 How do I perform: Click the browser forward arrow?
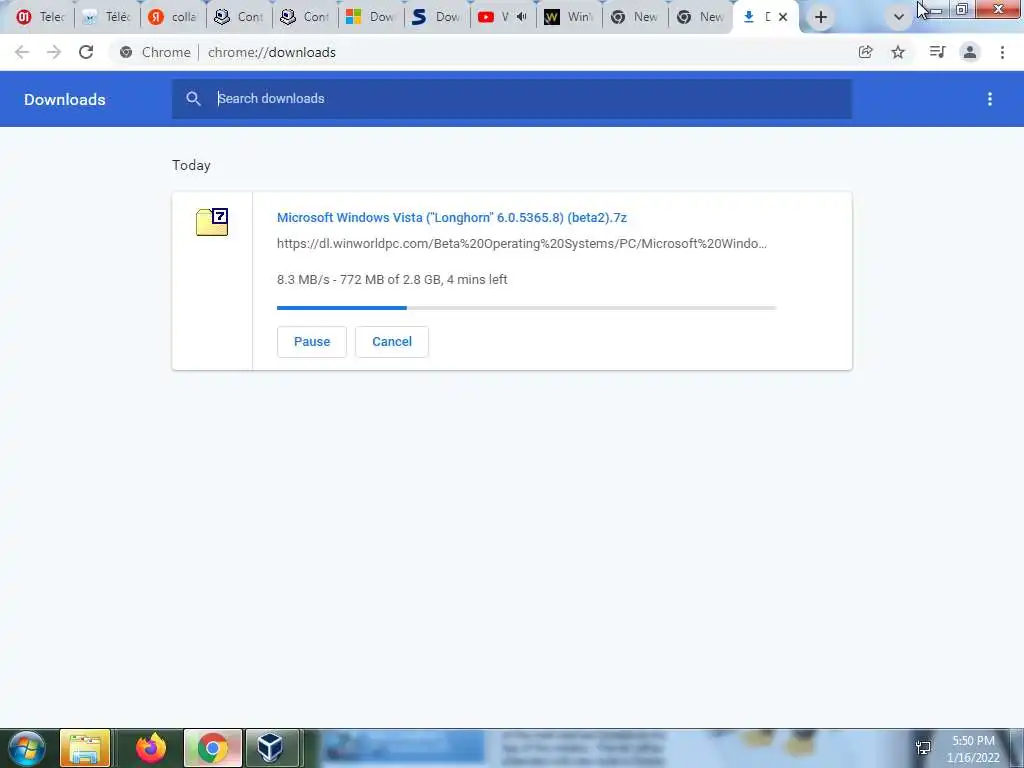[54, 52]
